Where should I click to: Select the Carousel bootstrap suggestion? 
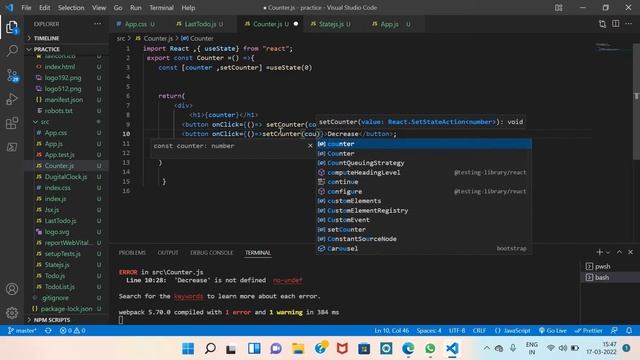[424, 248]
